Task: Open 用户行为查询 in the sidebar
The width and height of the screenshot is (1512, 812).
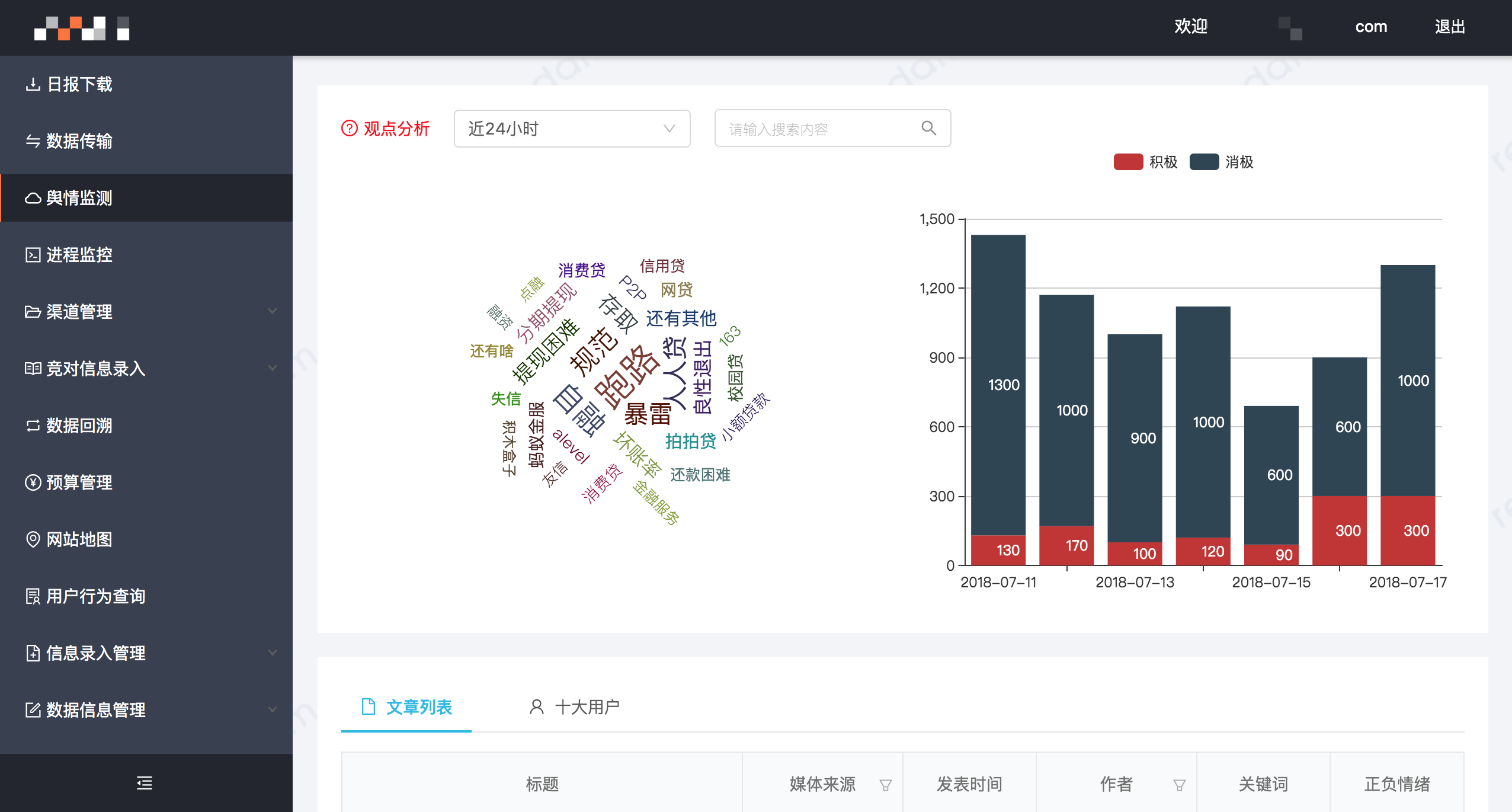Action: (x=146, y=596)
